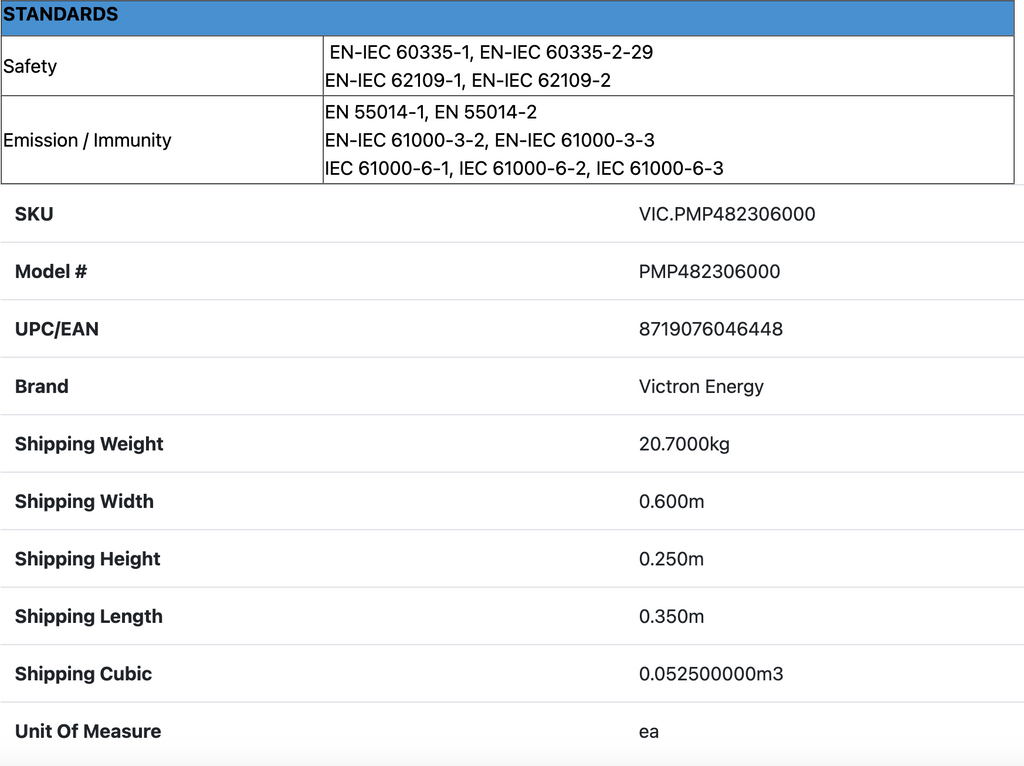The height and width of the screenshot is (766, 1024).
Task: Select the 20.7000kg weight value
Action: click(684, 444)
